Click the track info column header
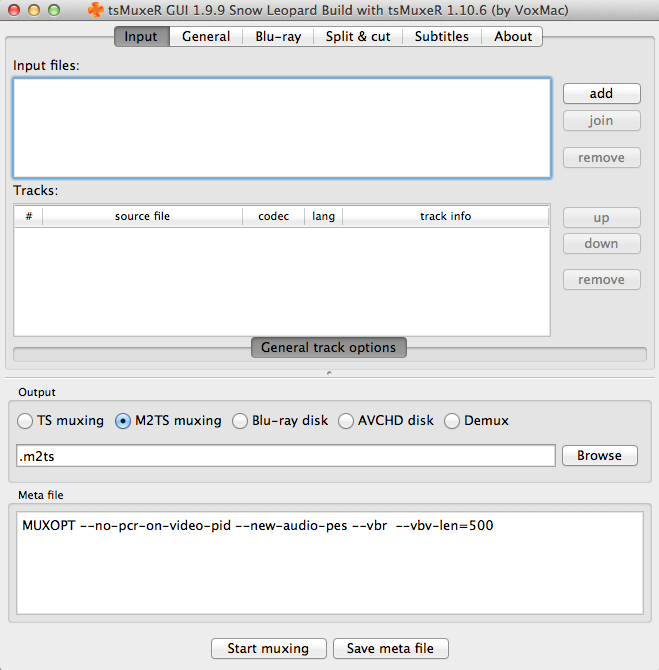Viewport: 659px width, 670px height. (445, 216)
